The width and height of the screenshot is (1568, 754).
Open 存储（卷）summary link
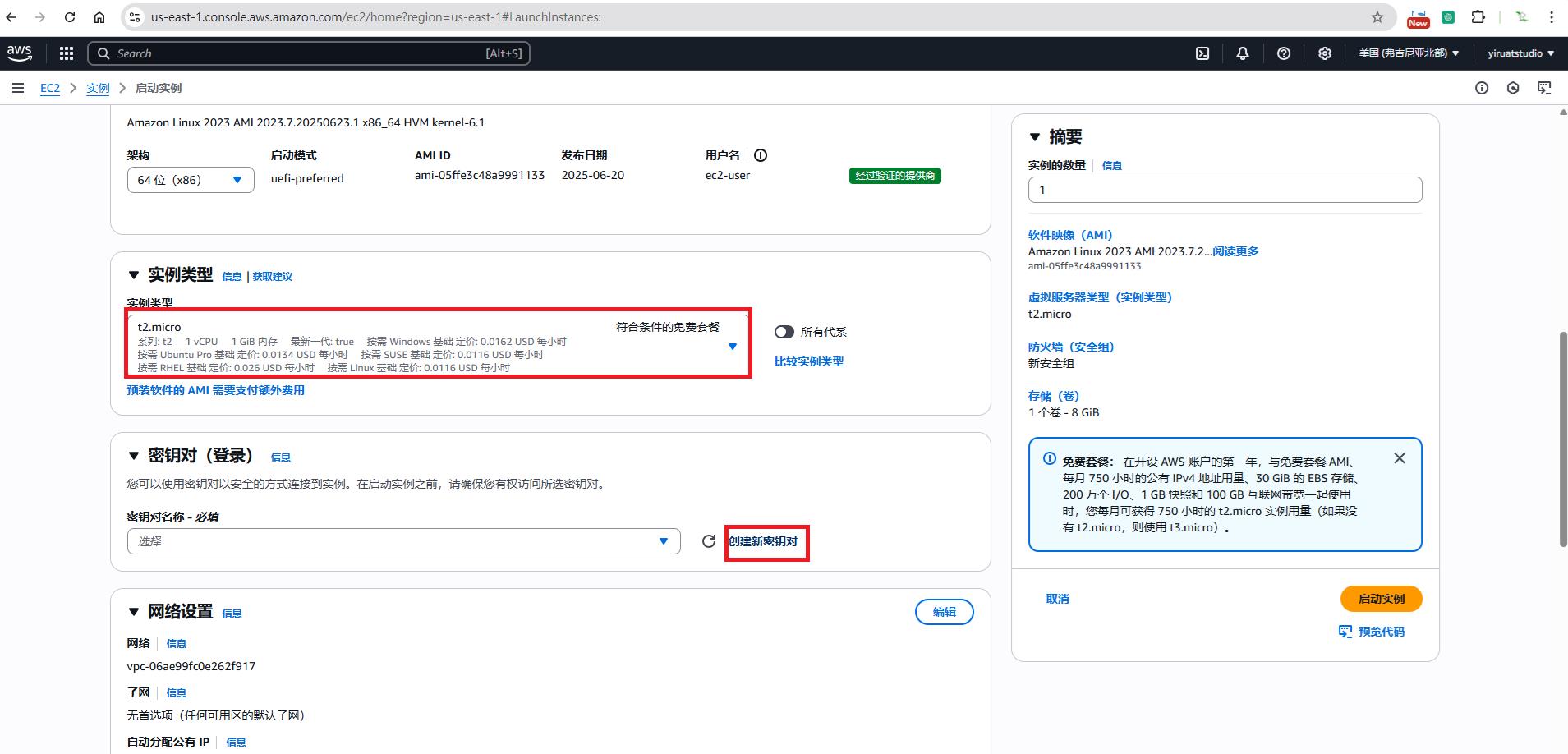tap(1054, 396)
